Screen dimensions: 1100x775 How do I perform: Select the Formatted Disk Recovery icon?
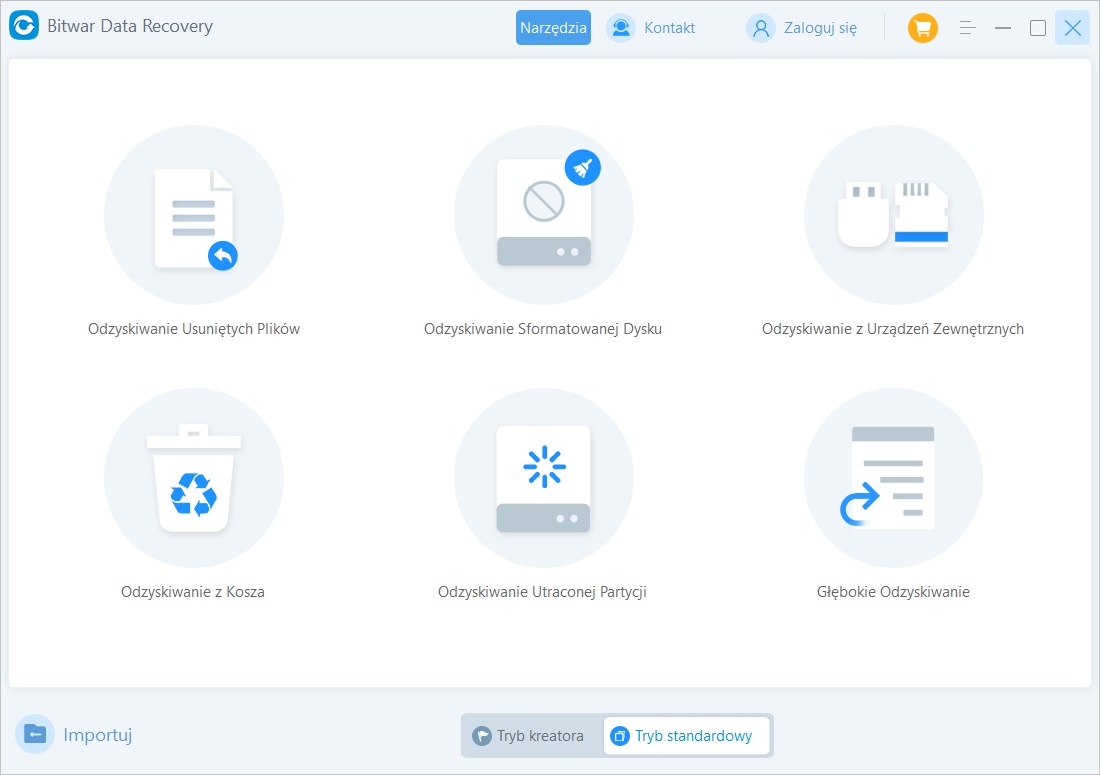tap(544, 215)
